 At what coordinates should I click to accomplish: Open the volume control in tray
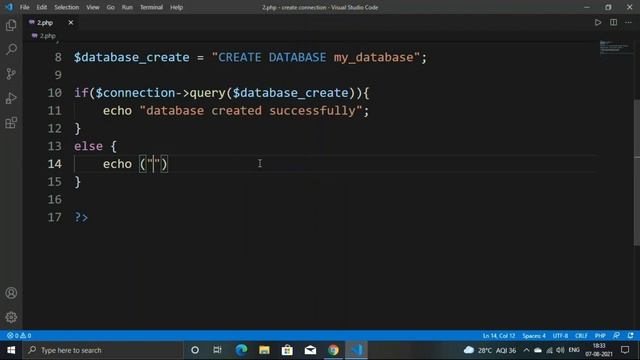pyautogui.click(x=560, y=350)
